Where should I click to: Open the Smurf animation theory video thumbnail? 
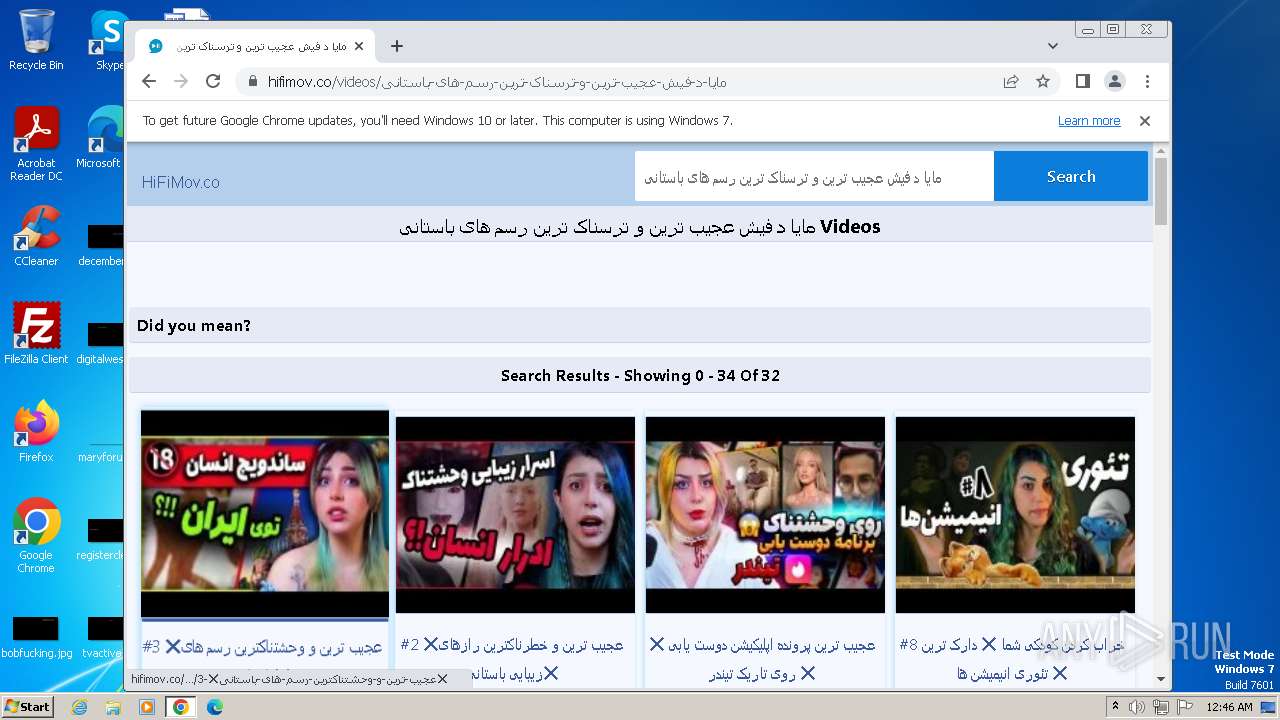click(x=1015, y=515)
